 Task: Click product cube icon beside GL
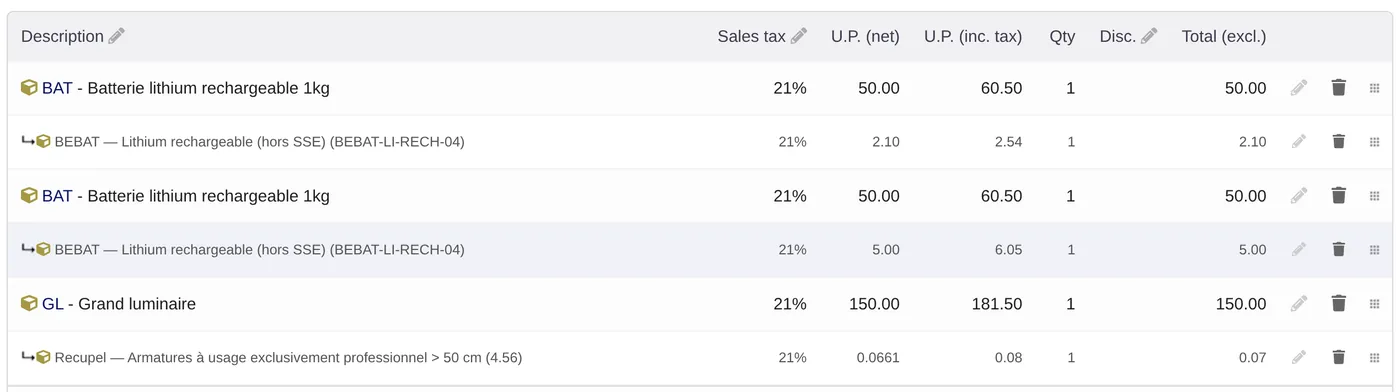(x=29, y=304)
